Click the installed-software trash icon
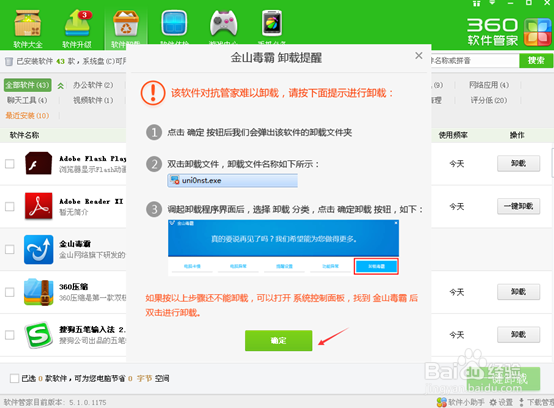The width and height of the screenshot is (554, 408). click(9, 61)
